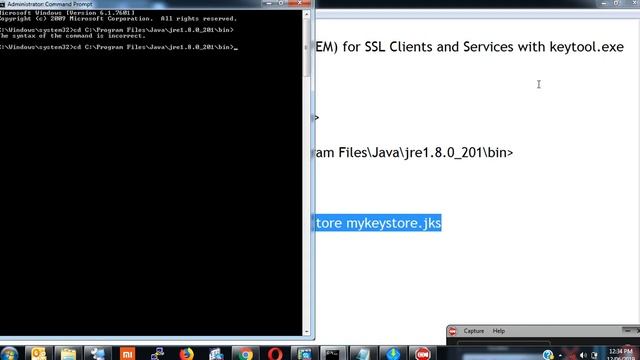
Task: Open the system clock showing 12:34 PM
Action: 621,353
